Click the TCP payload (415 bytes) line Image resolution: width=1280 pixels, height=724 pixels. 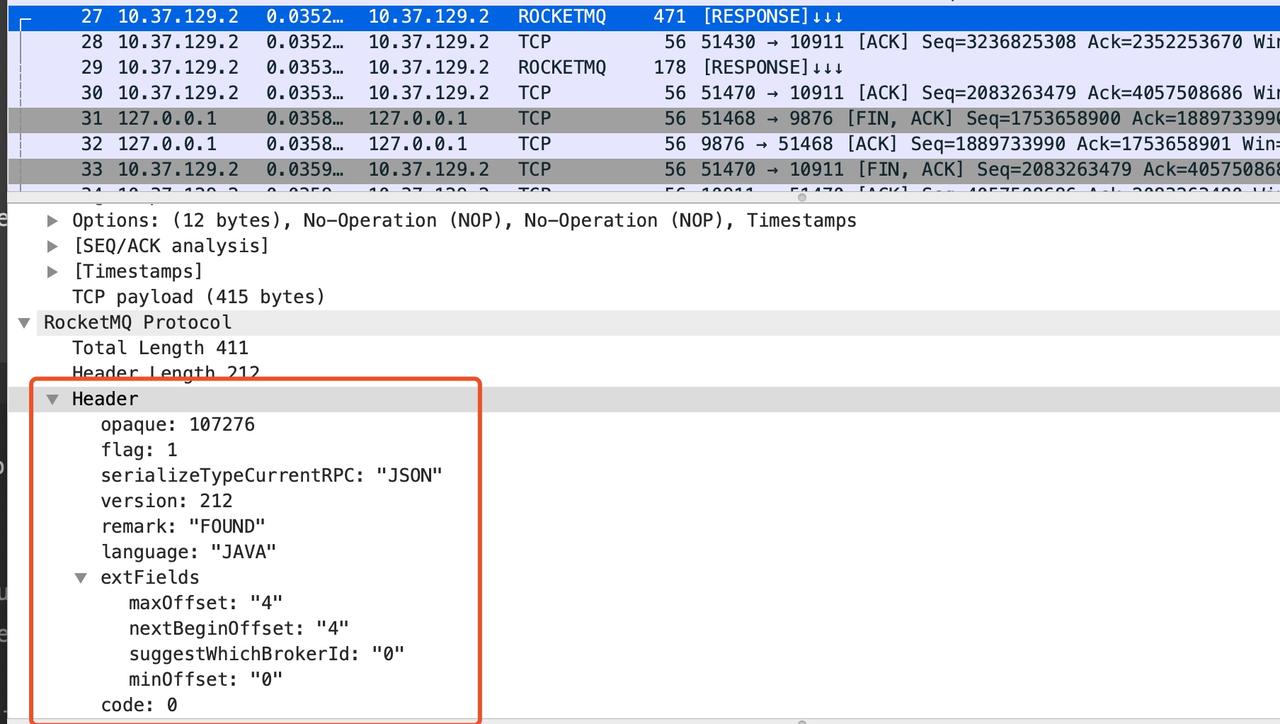[198, 297]
